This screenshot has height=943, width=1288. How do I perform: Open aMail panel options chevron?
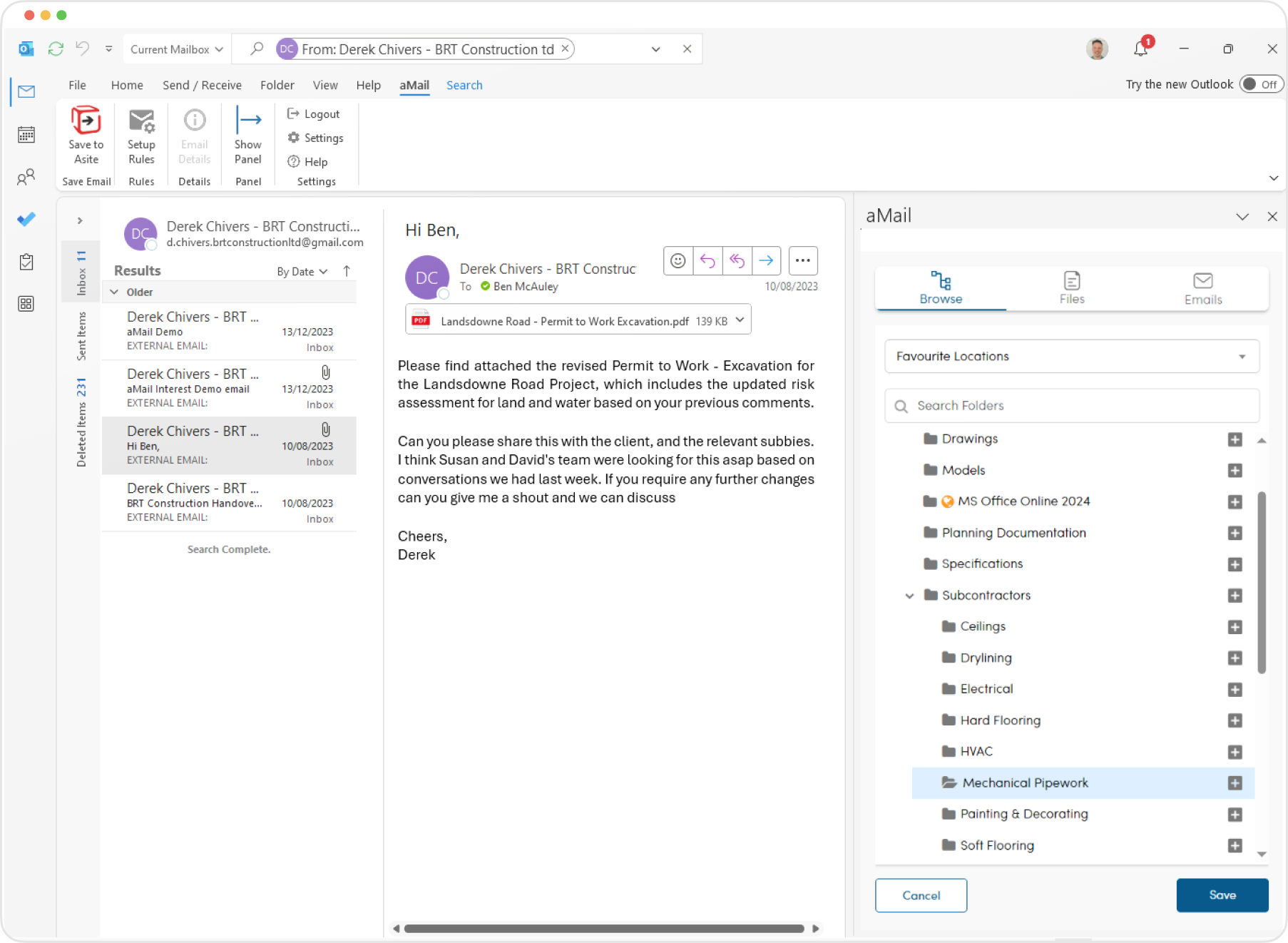[x=1242, y=216]
